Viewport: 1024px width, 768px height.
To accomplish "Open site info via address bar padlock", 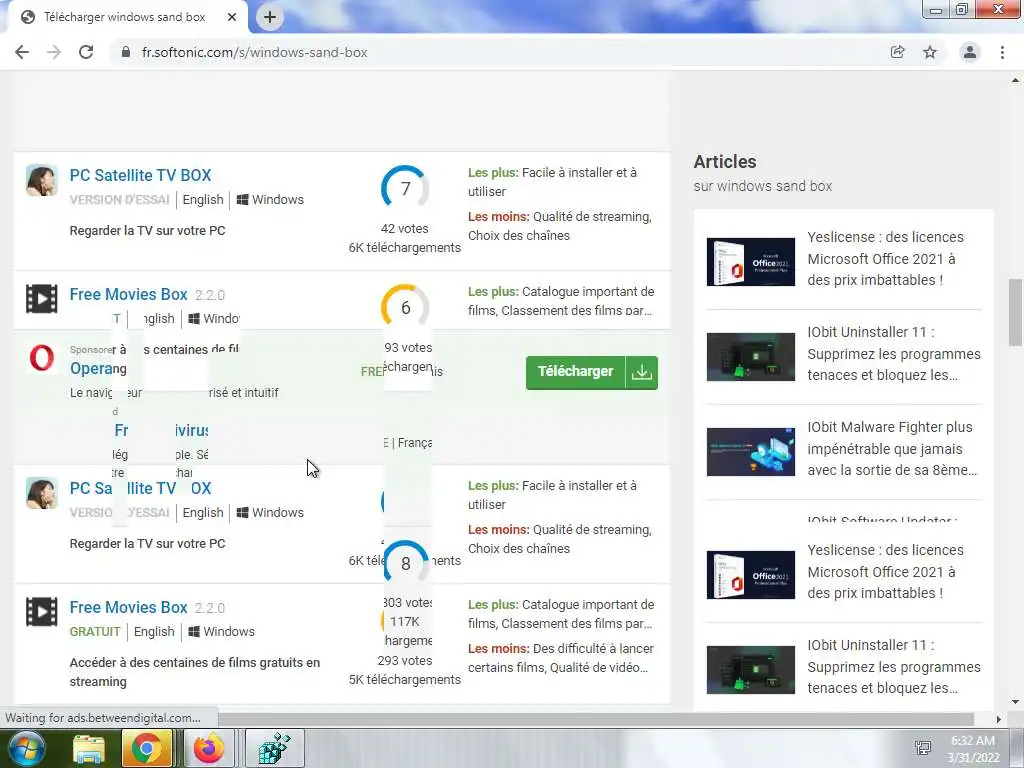I will 126,52.
